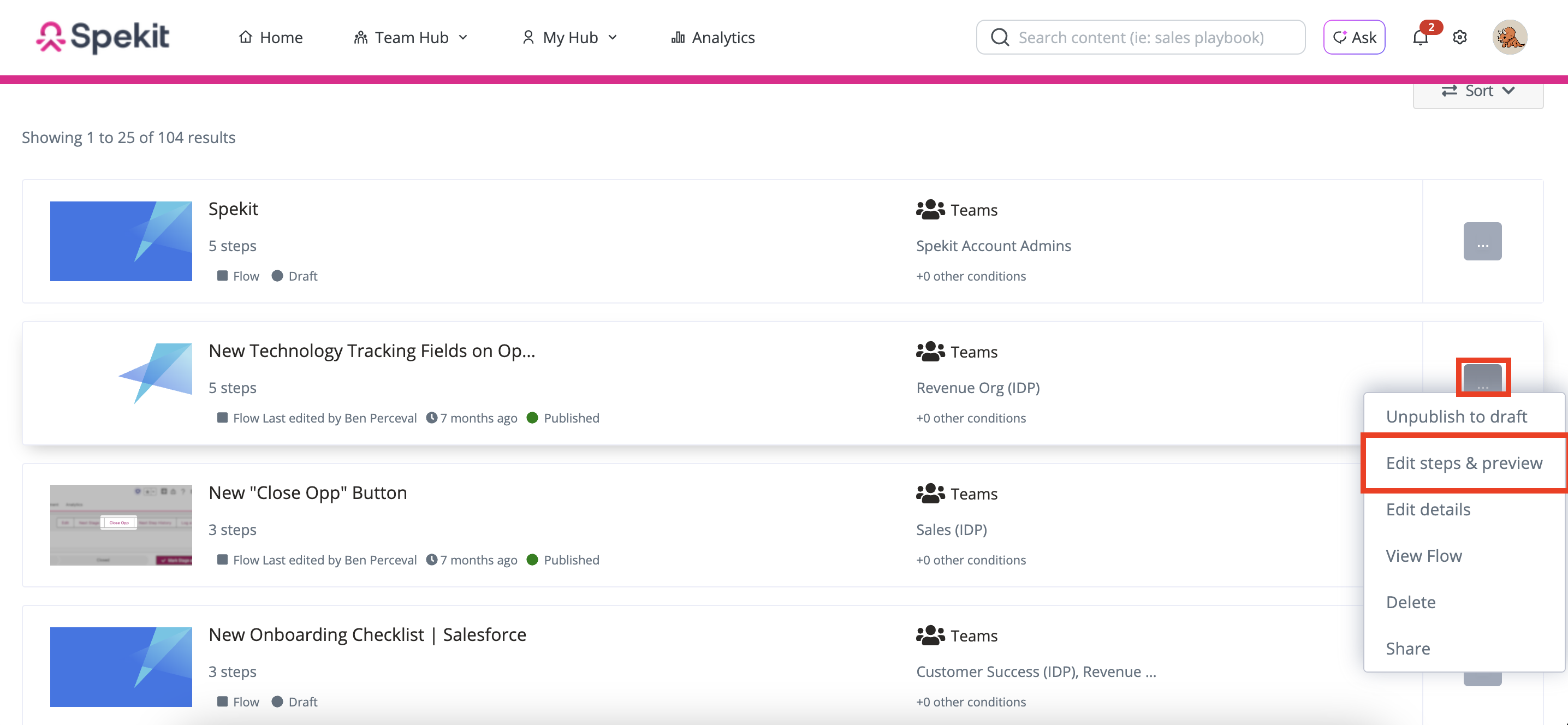
Task: Click "5 steps" under Spekit flow
Action: click(x=233, y=246)
